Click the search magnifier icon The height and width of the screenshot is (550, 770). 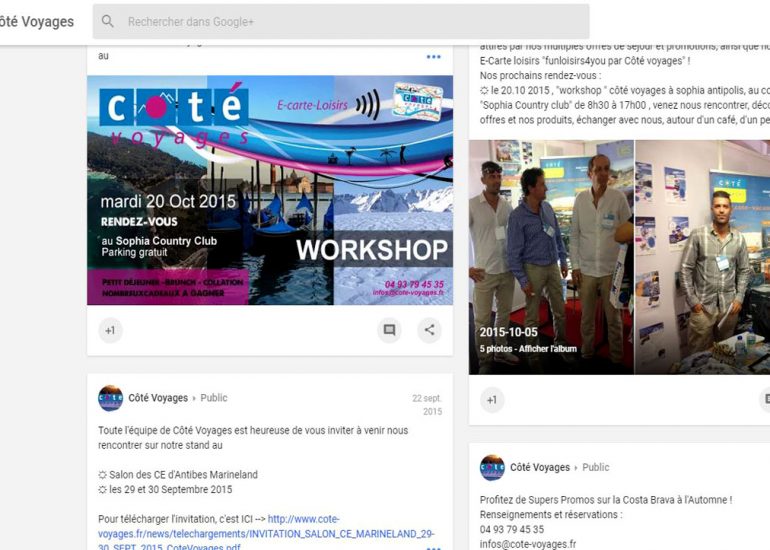tap(108, 21)
